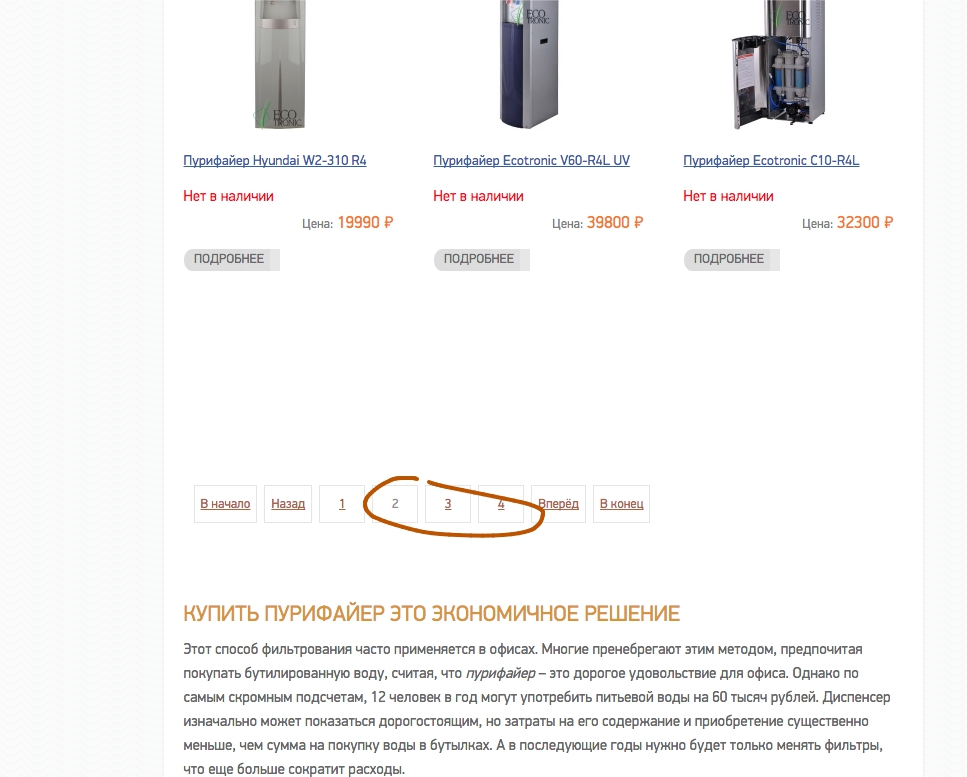Select current pagination page 2
This screenshot has width=967, height=777.
tap(395, 504)
